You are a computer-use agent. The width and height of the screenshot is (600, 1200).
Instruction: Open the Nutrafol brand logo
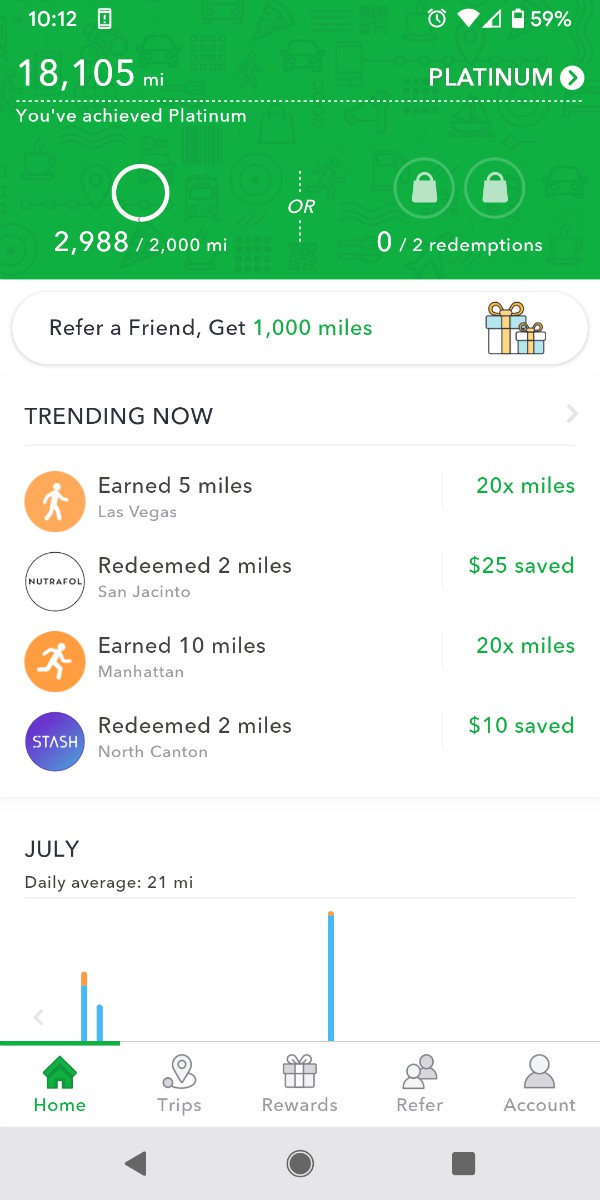click(x=55, y=581)
